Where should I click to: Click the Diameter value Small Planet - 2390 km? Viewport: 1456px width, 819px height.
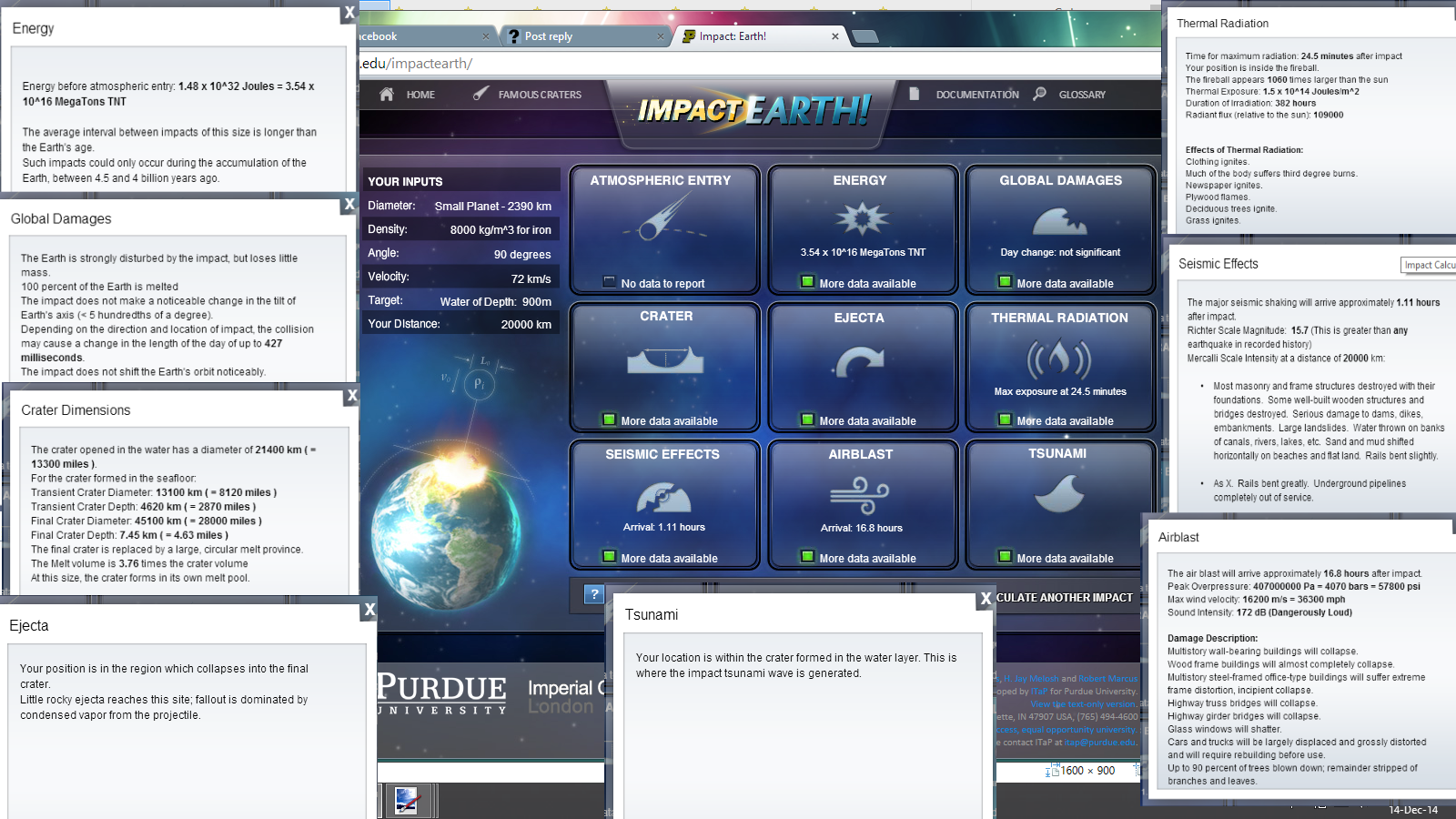point(493,207)
